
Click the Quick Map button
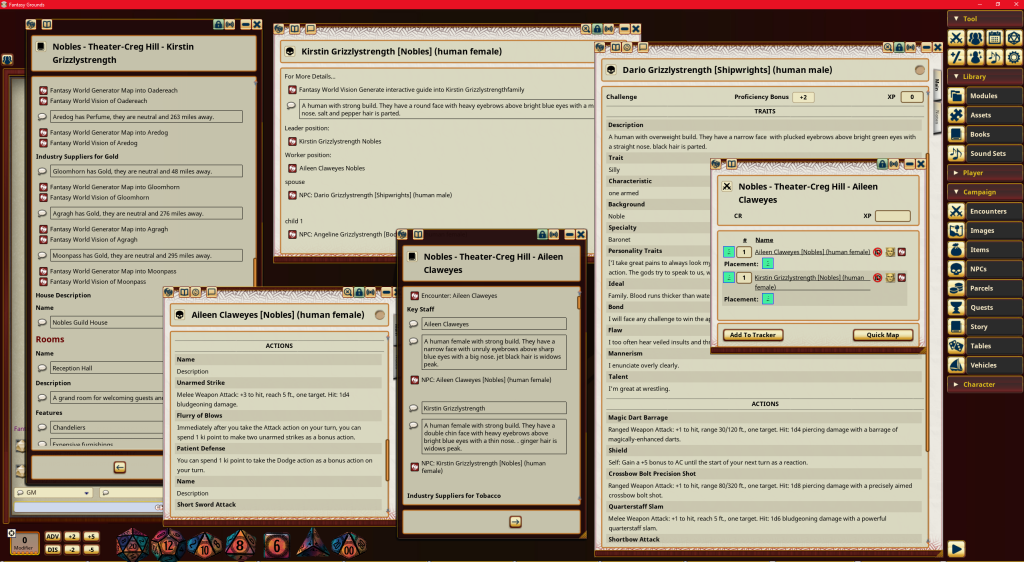coord(882,335)
